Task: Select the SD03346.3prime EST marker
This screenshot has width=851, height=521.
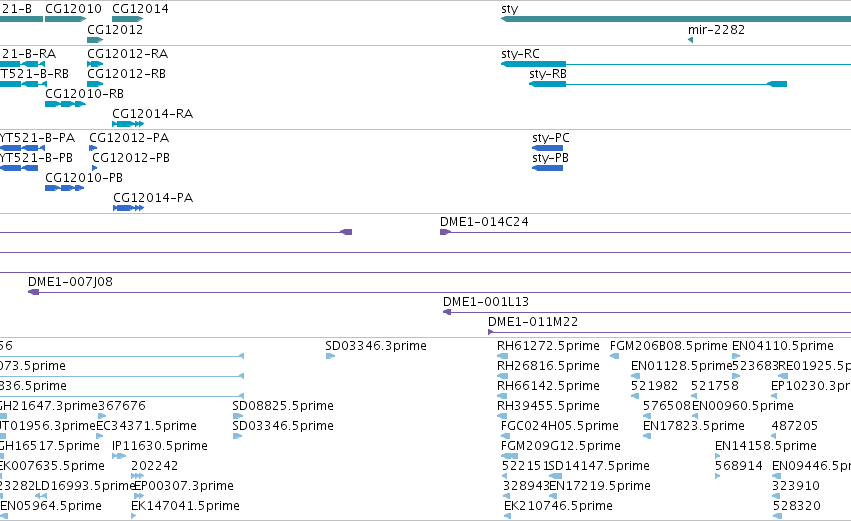Action: 330,356
